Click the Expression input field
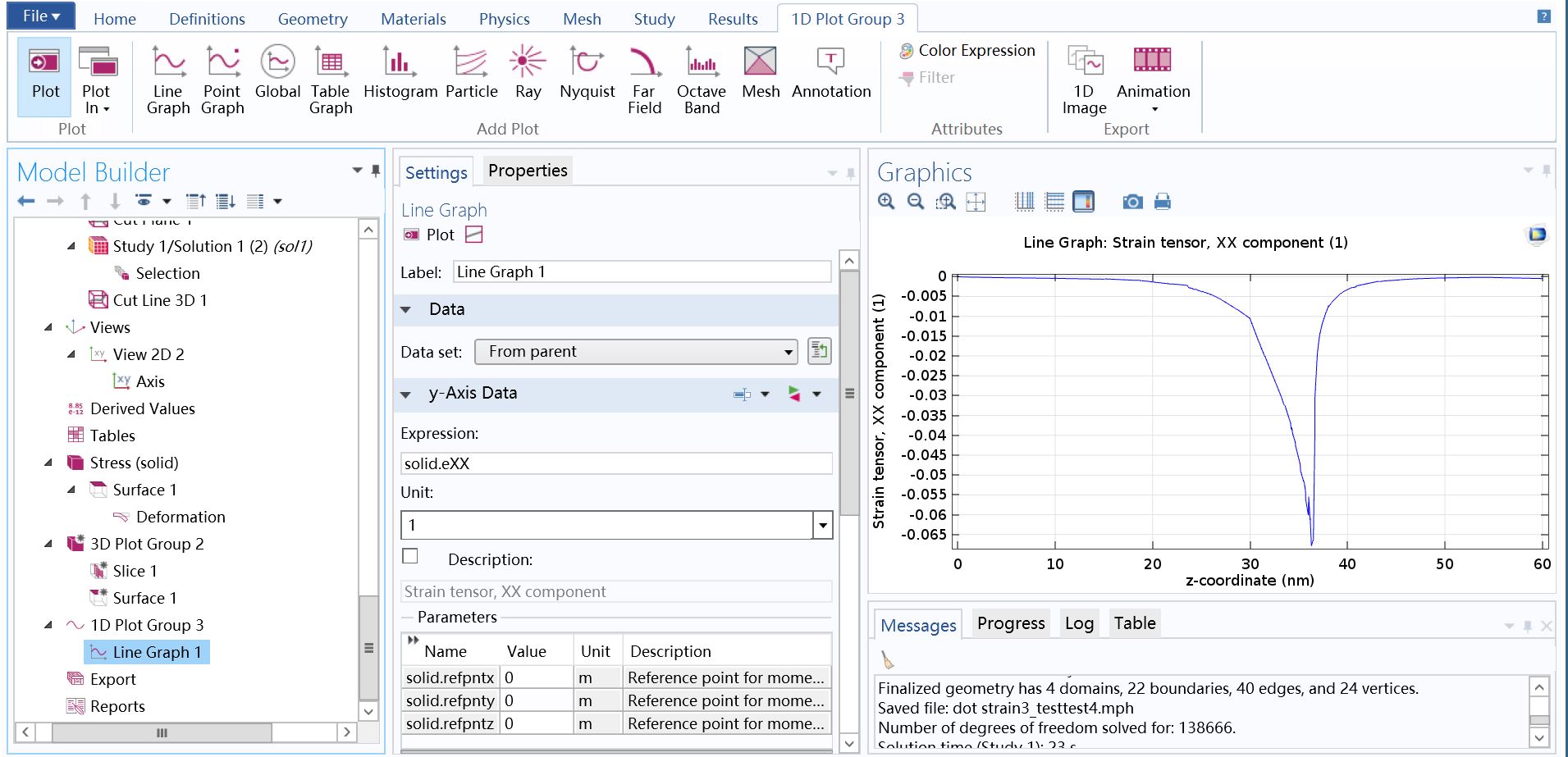1568x757 pixels. (x=616, y=463)
